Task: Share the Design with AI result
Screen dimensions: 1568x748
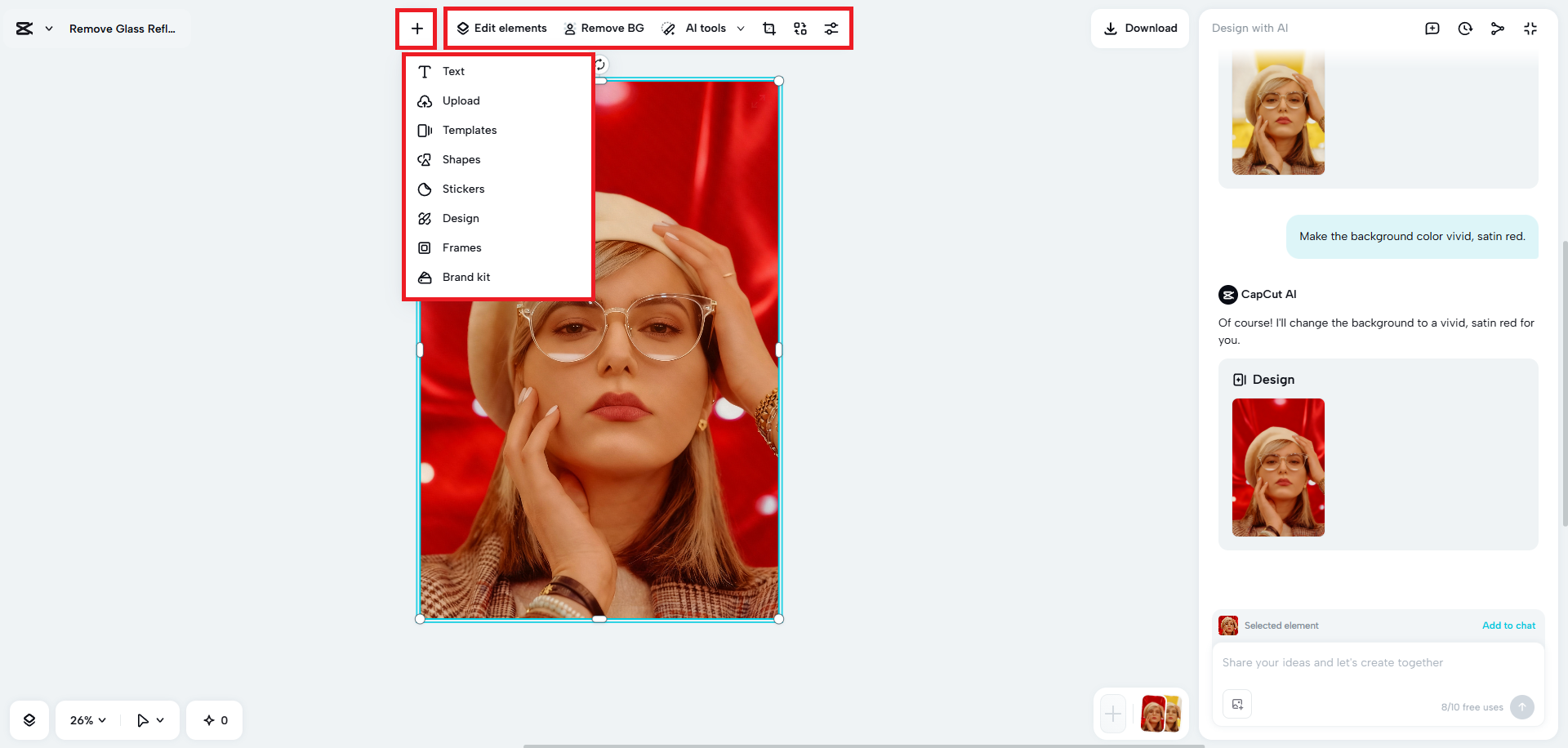Action: click(x=1498, y=28)
